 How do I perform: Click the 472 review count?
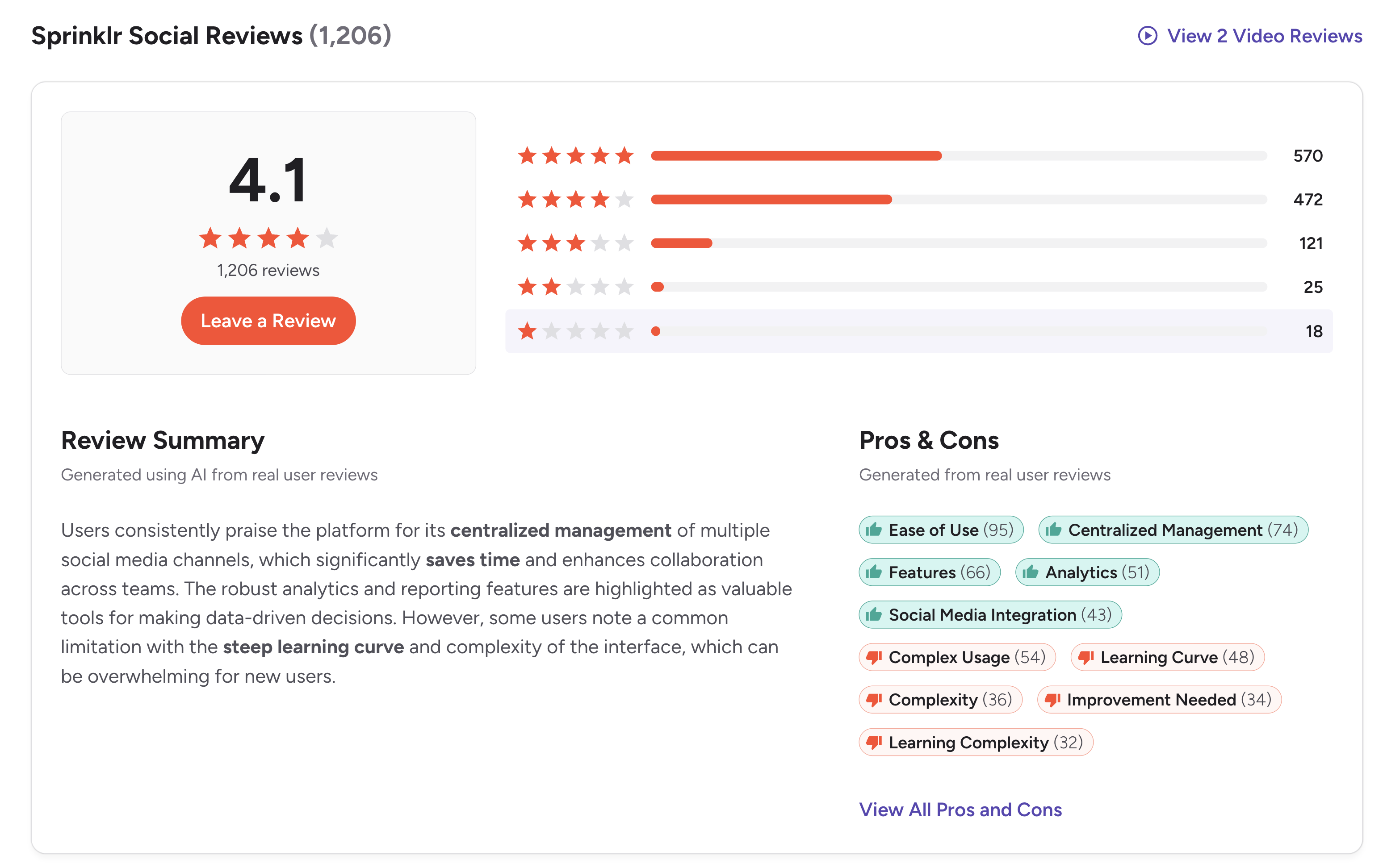coord(1308,199)
